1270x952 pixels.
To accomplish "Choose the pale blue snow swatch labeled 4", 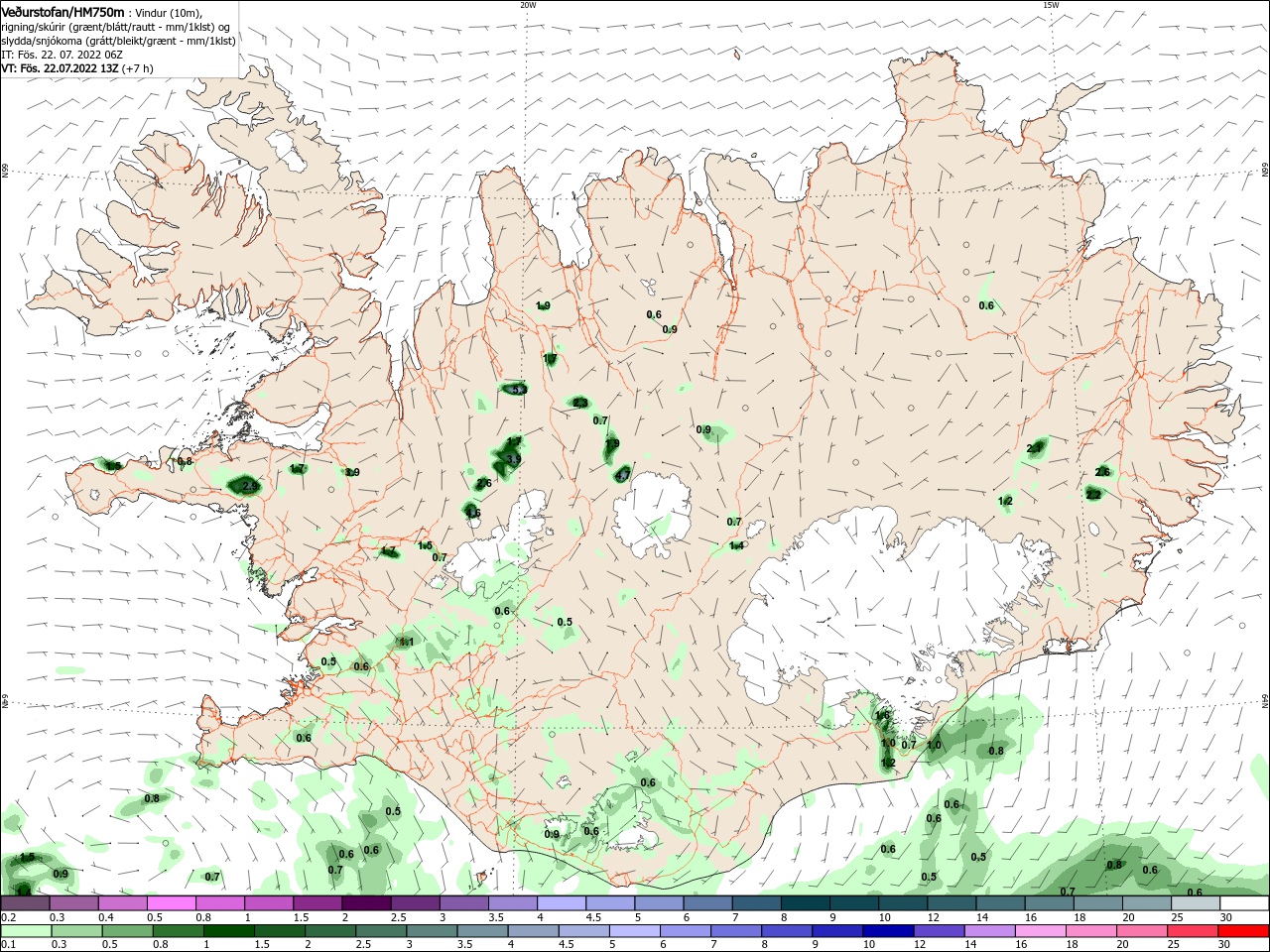I will tap(561, 903).
